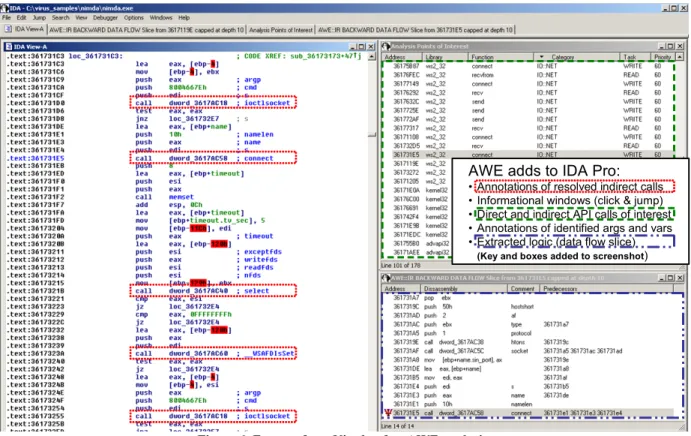Click the IDA application icon in title bar
Image resolution: width=691 pixels, height=436 pixels.
(4, 8)
